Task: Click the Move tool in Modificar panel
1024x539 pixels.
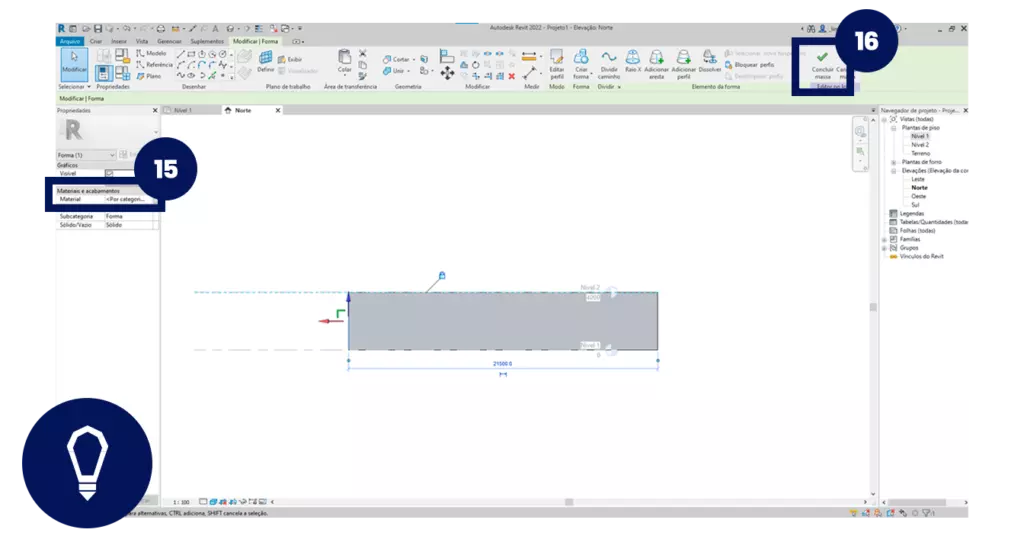Action: (x=447, y=73)
